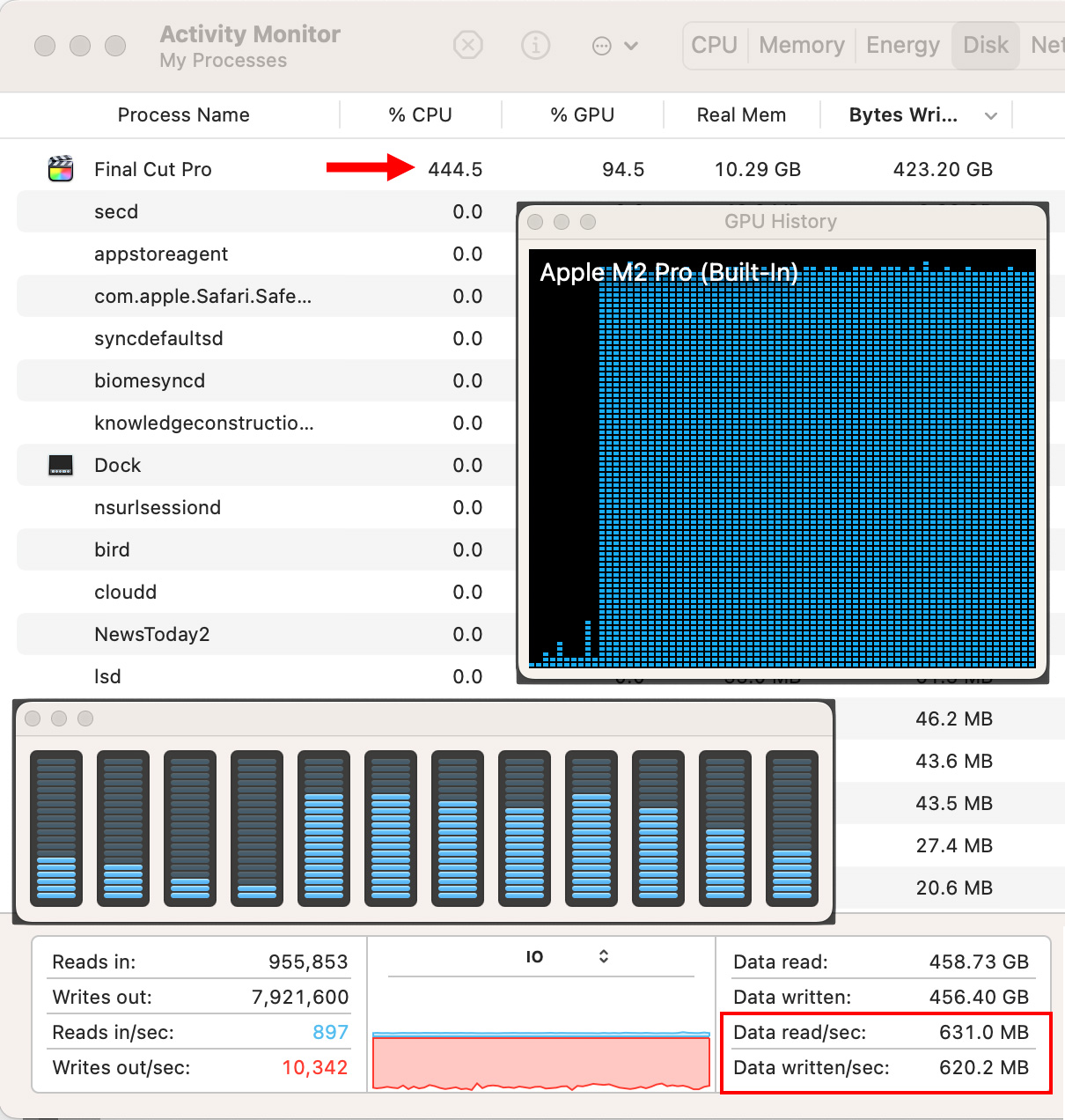Select the Disk tab
The image size is (1065, 1120).
point(986,45)
